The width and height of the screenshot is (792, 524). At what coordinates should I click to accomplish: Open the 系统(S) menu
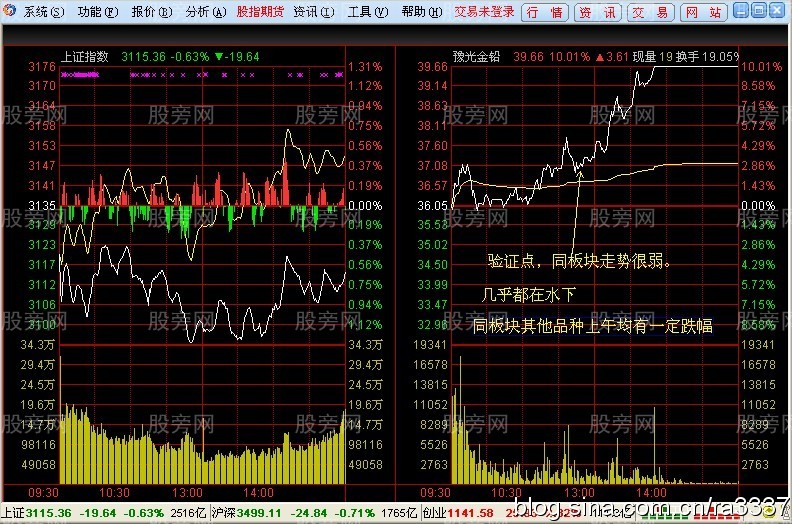point(43,11)
